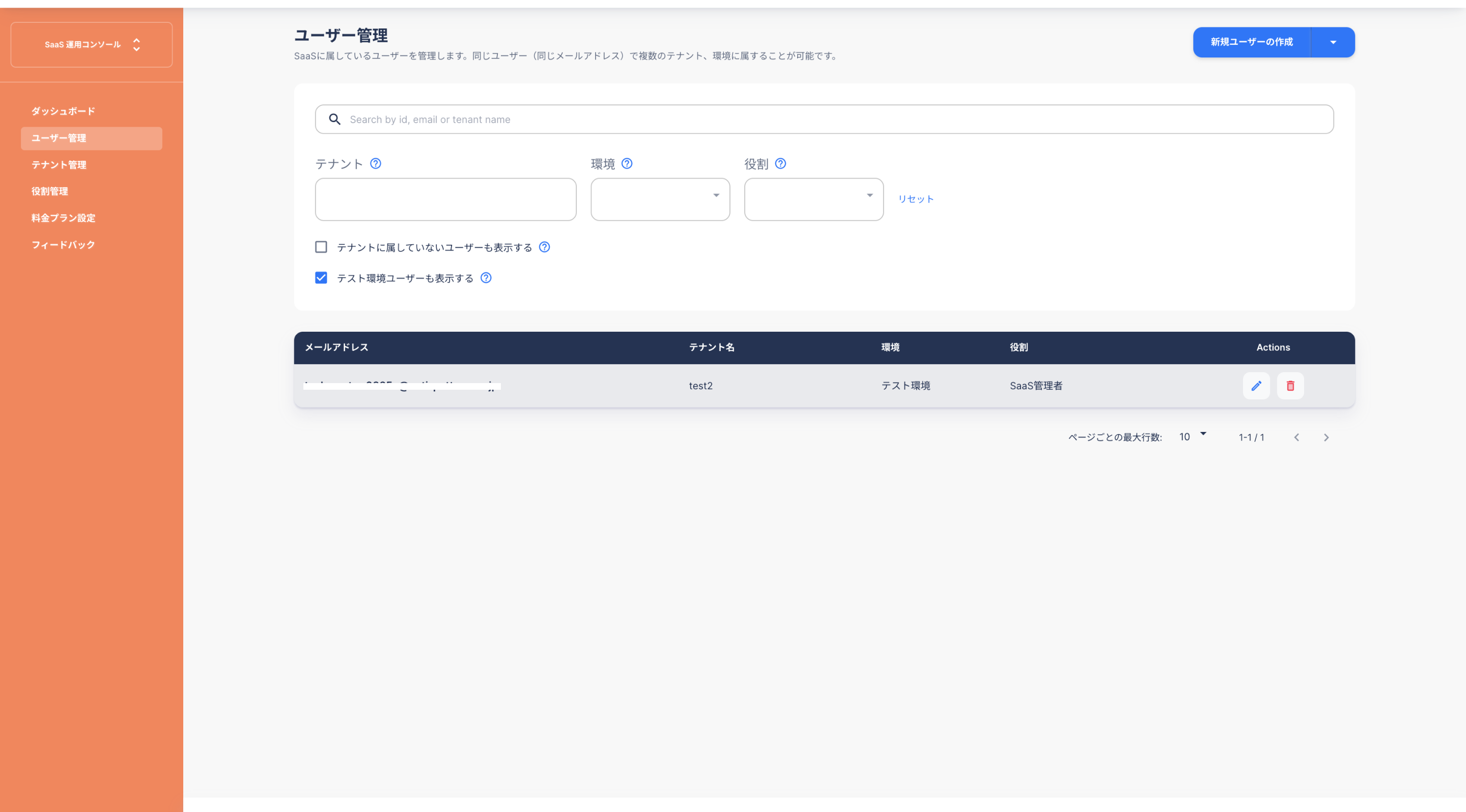Screen dimensions: 1466x812
Task: Go to previous page of results
Action: (1296, 437)
